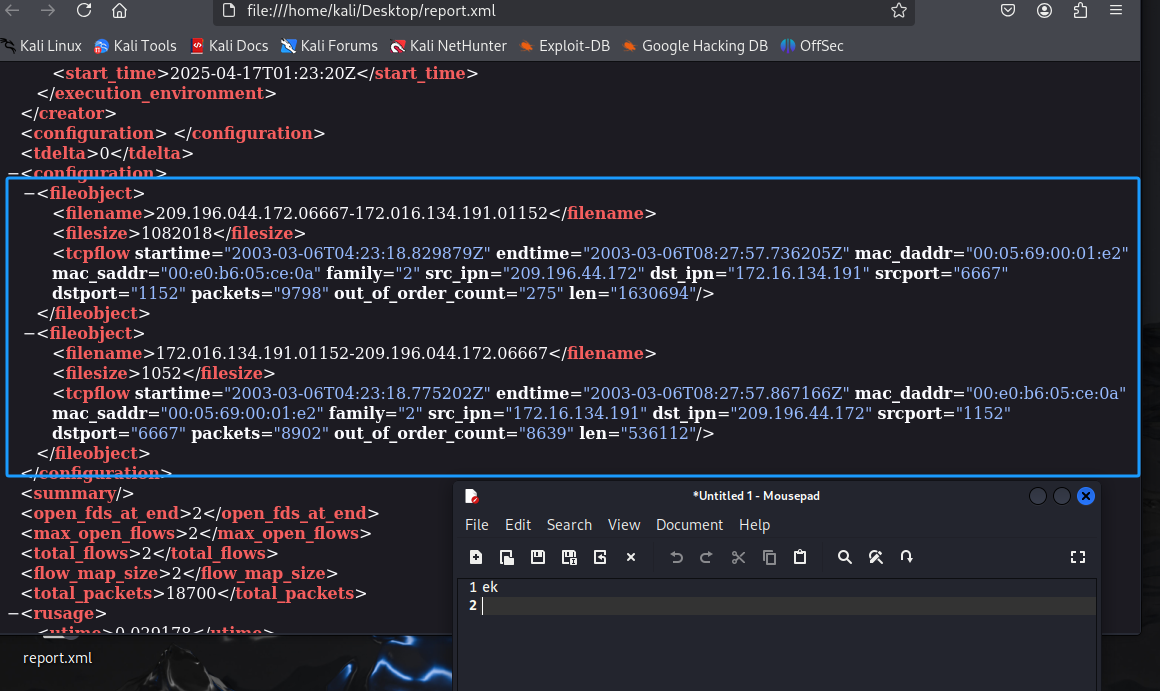Click filename 172.016.134.191.01152-209.196.044.172.06667

[351, 354]
